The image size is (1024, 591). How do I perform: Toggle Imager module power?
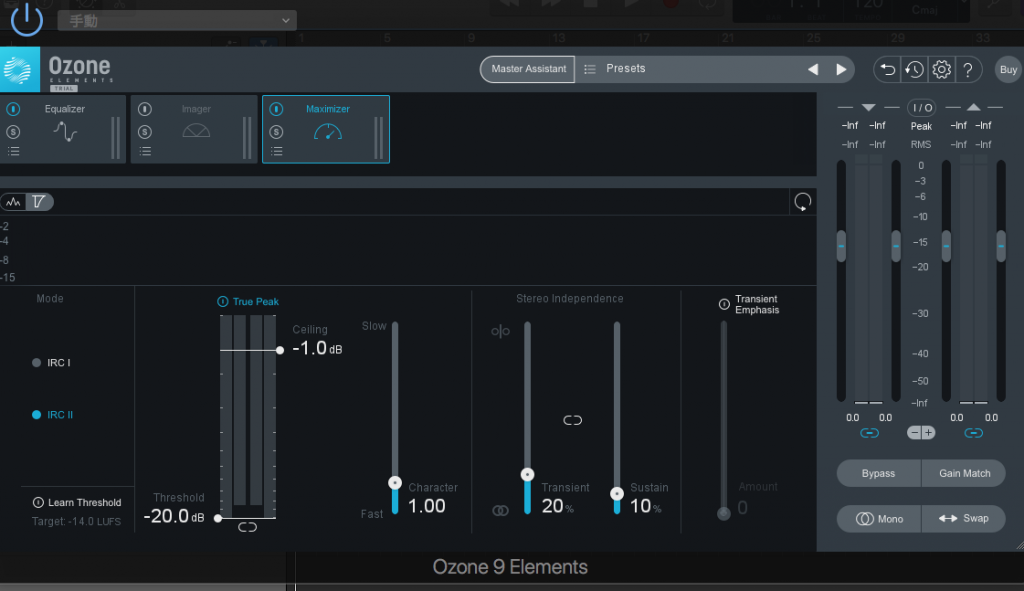[145, 109]
